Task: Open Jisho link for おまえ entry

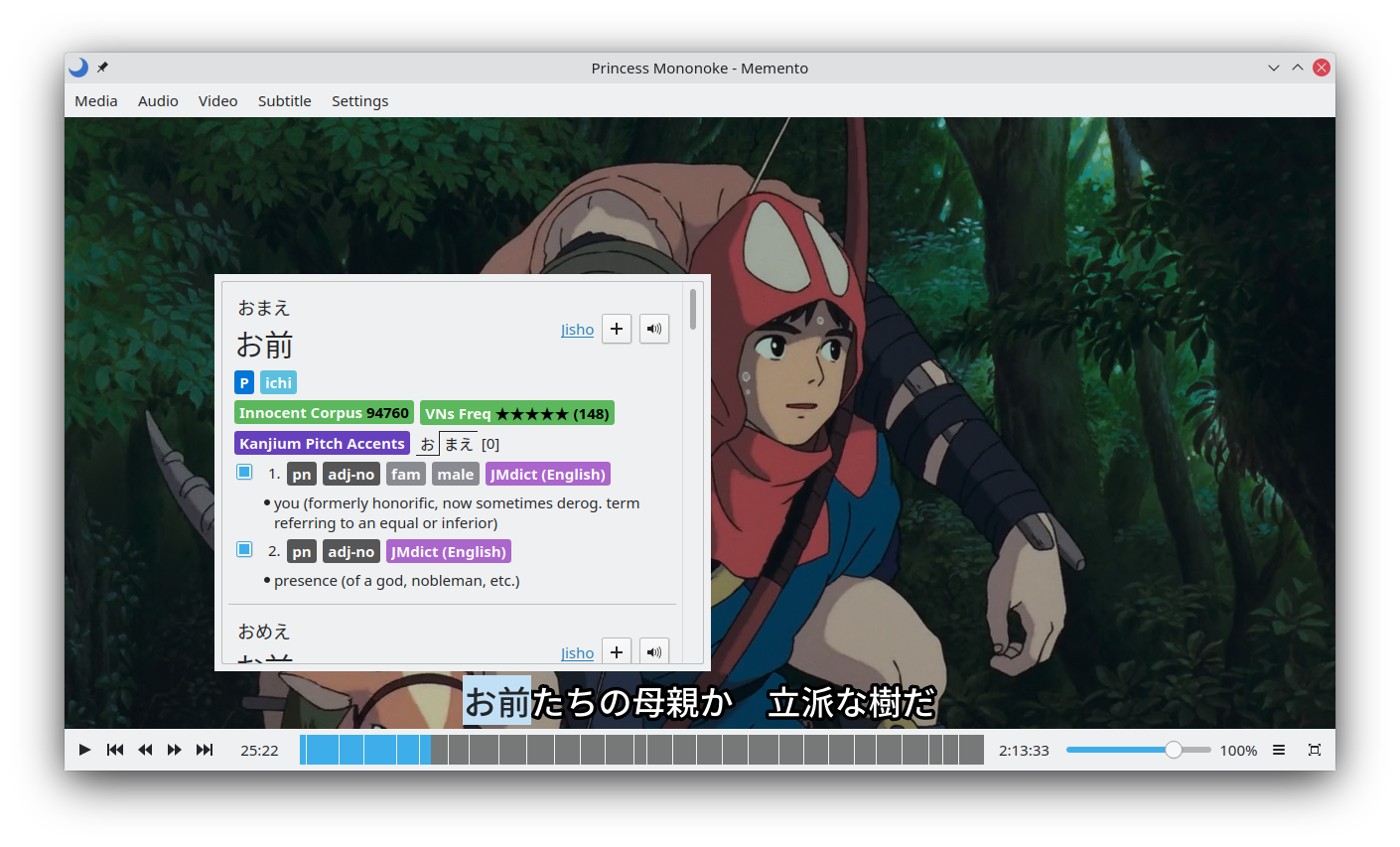Action: point(577,330)
